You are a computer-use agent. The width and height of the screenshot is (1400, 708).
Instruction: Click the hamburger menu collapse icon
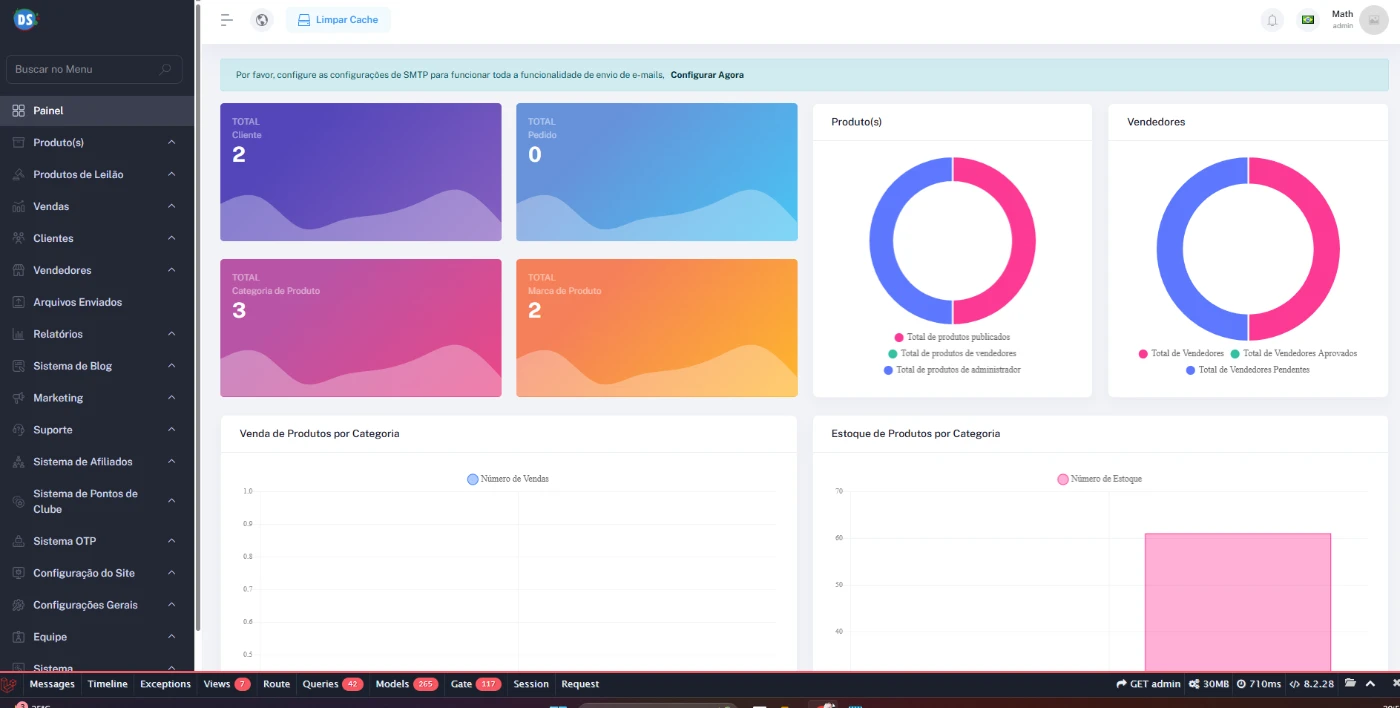tap(227, 20)
